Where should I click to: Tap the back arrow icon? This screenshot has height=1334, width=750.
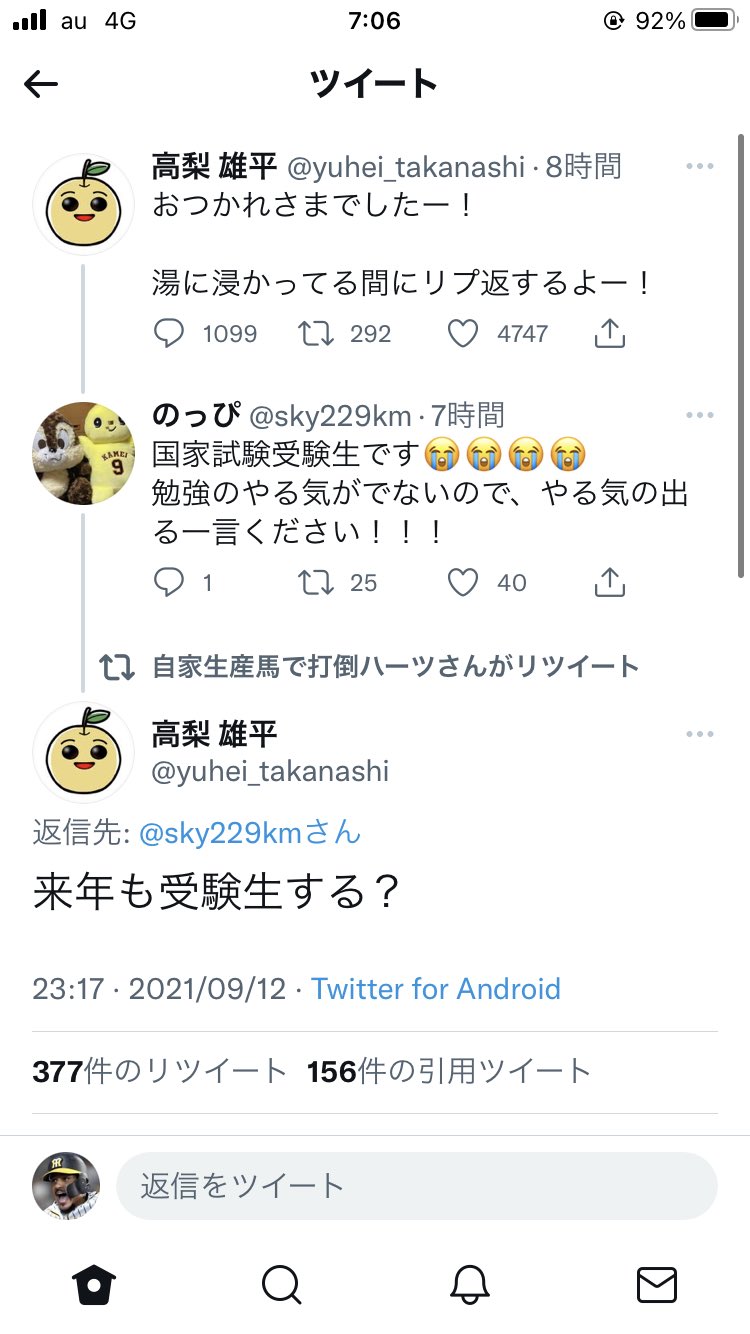tap(41, 85)
